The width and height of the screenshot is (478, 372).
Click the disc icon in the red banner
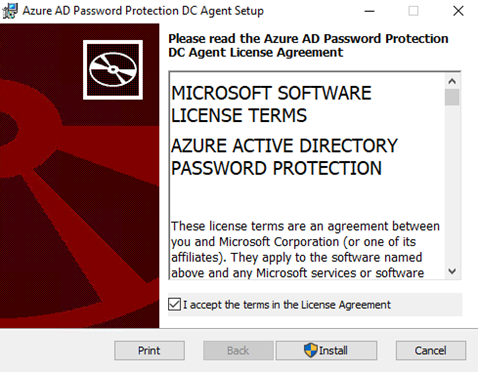coord(113,70)
